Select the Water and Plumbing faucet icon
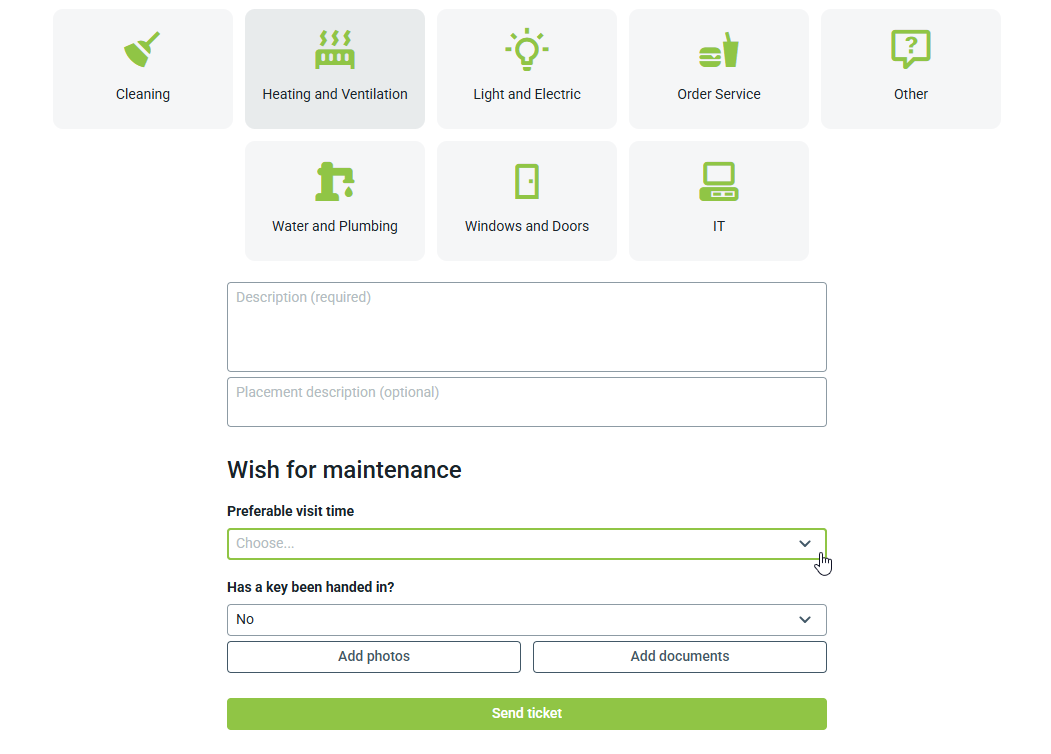1051x754 pixels. (x=334, y=181)
